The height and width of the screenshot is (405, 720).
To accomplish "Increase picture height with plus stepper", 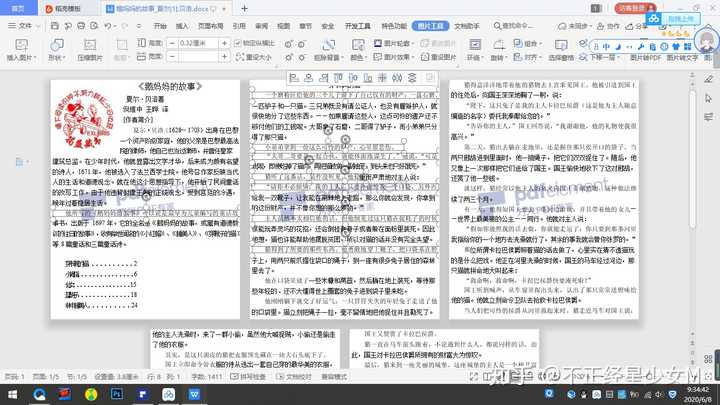I will [x=224, y=43].
